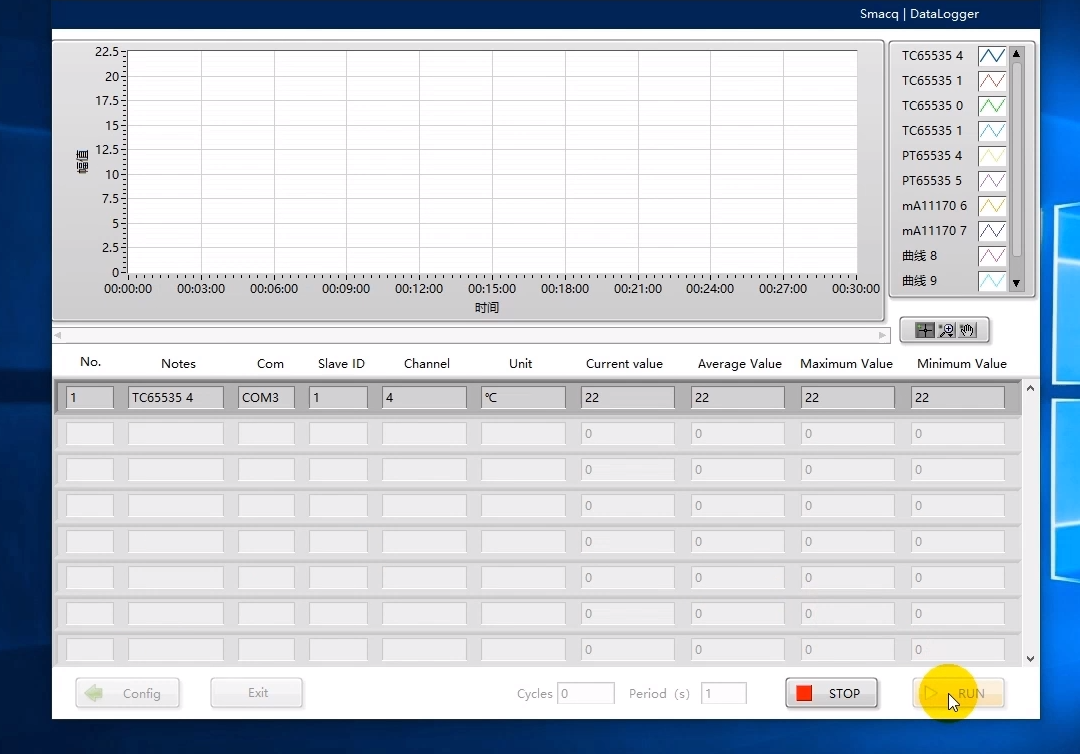Click the green plot icon for TC65535 0
Viewport: 1080px width, 754px height.
tap(992, 105)
